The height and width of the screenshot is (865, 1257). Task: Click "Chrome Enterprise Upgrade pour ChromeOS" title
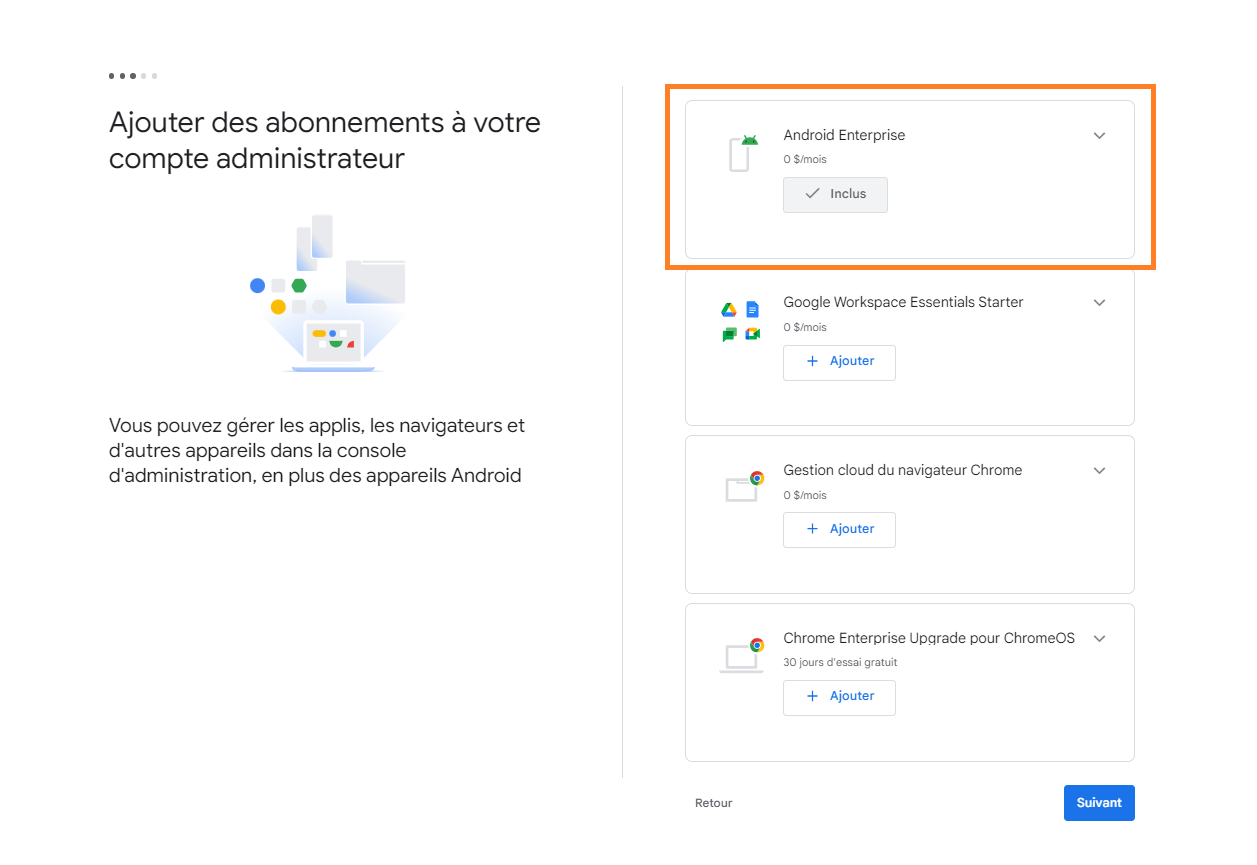tap(929, 638)
